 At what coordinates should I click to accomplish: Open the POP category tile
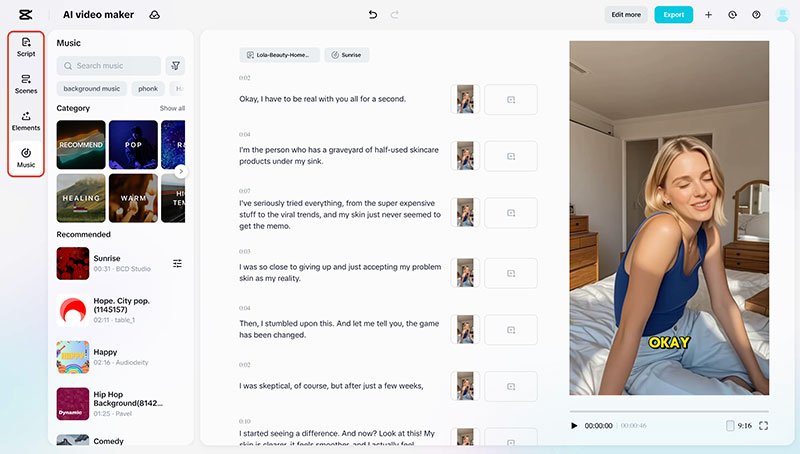133,145
